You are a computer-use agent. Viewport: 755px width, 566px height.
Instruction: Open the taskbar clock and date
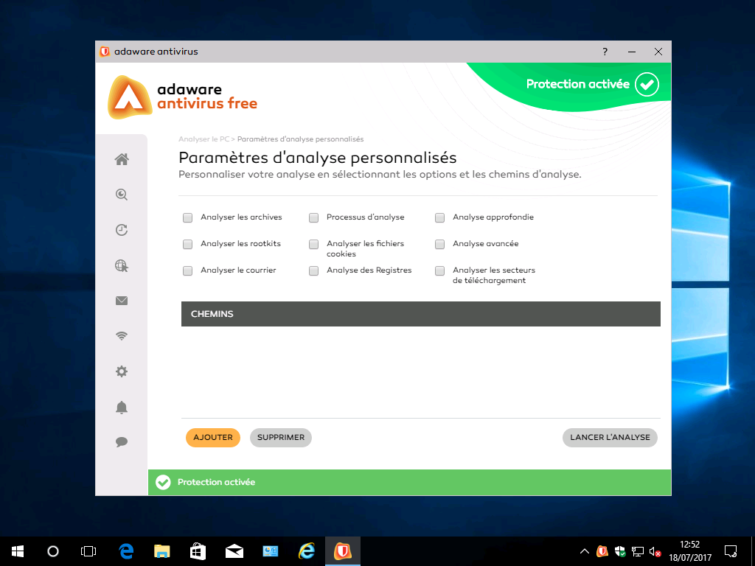pyautogui.click(x=690, y=551)
